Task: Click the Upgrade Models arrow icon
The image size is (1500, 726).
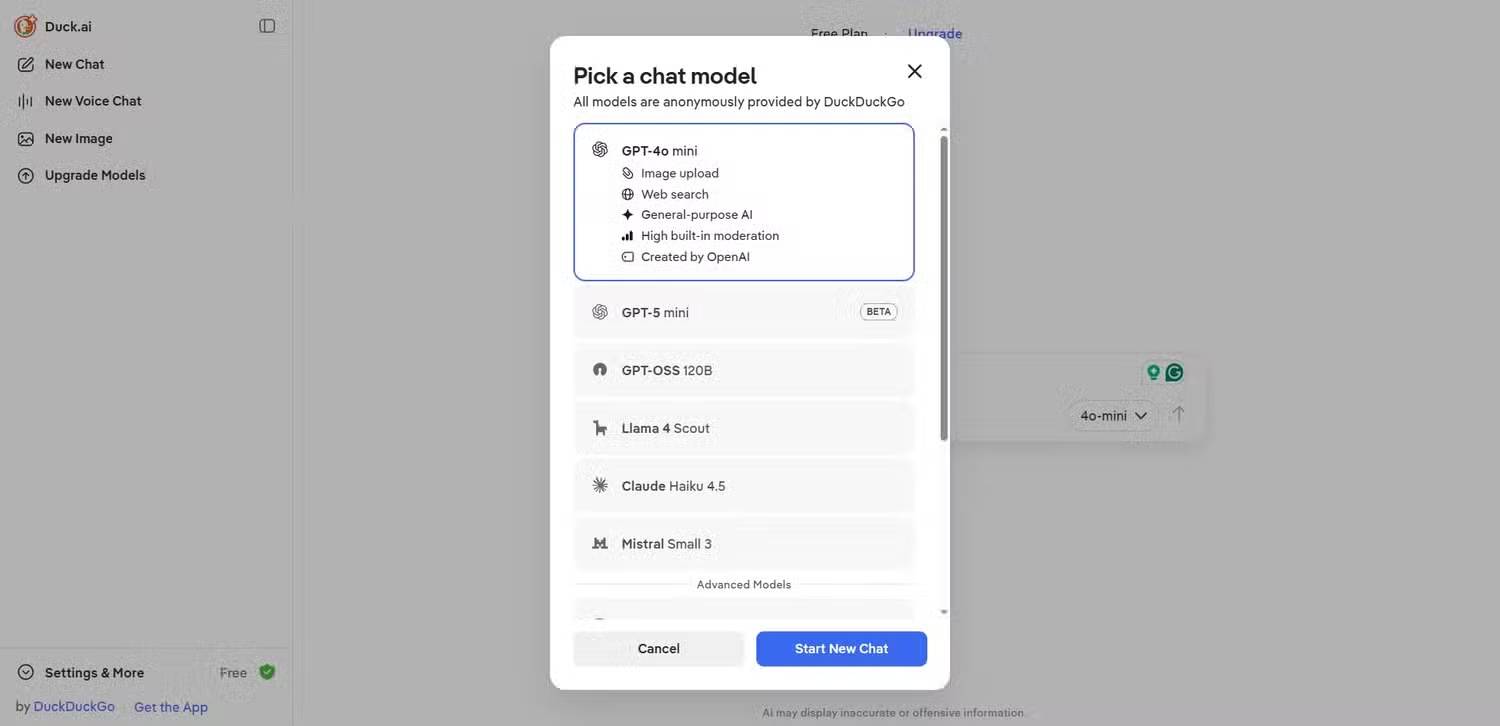Action: coord(26,176)
